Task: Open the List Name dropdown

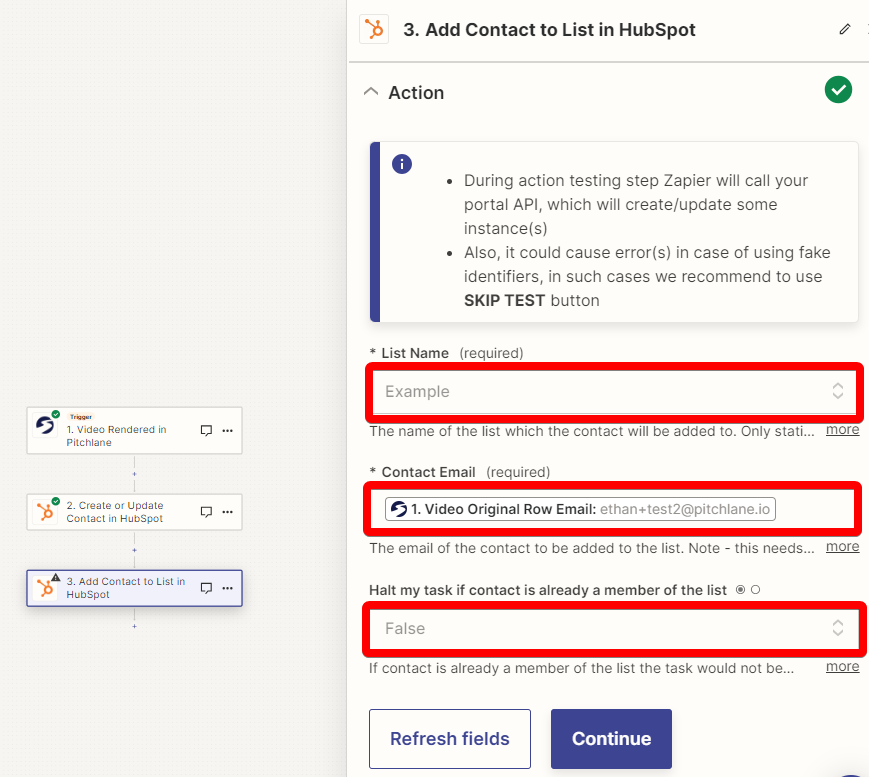Action: coord(614,391)
